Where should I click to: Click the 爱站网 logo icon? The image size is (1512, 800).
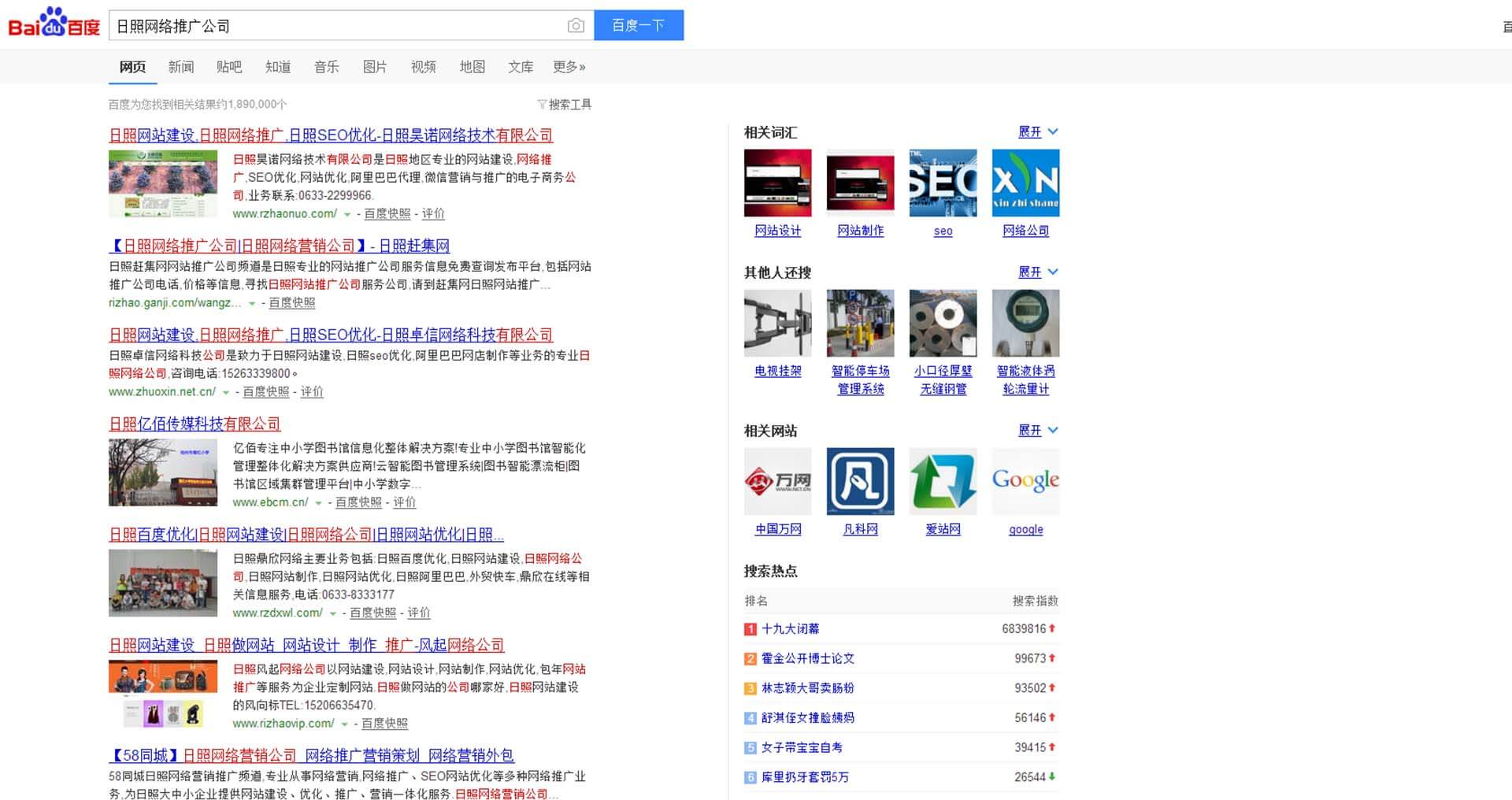pyautogui.click(x=943, y=481)
